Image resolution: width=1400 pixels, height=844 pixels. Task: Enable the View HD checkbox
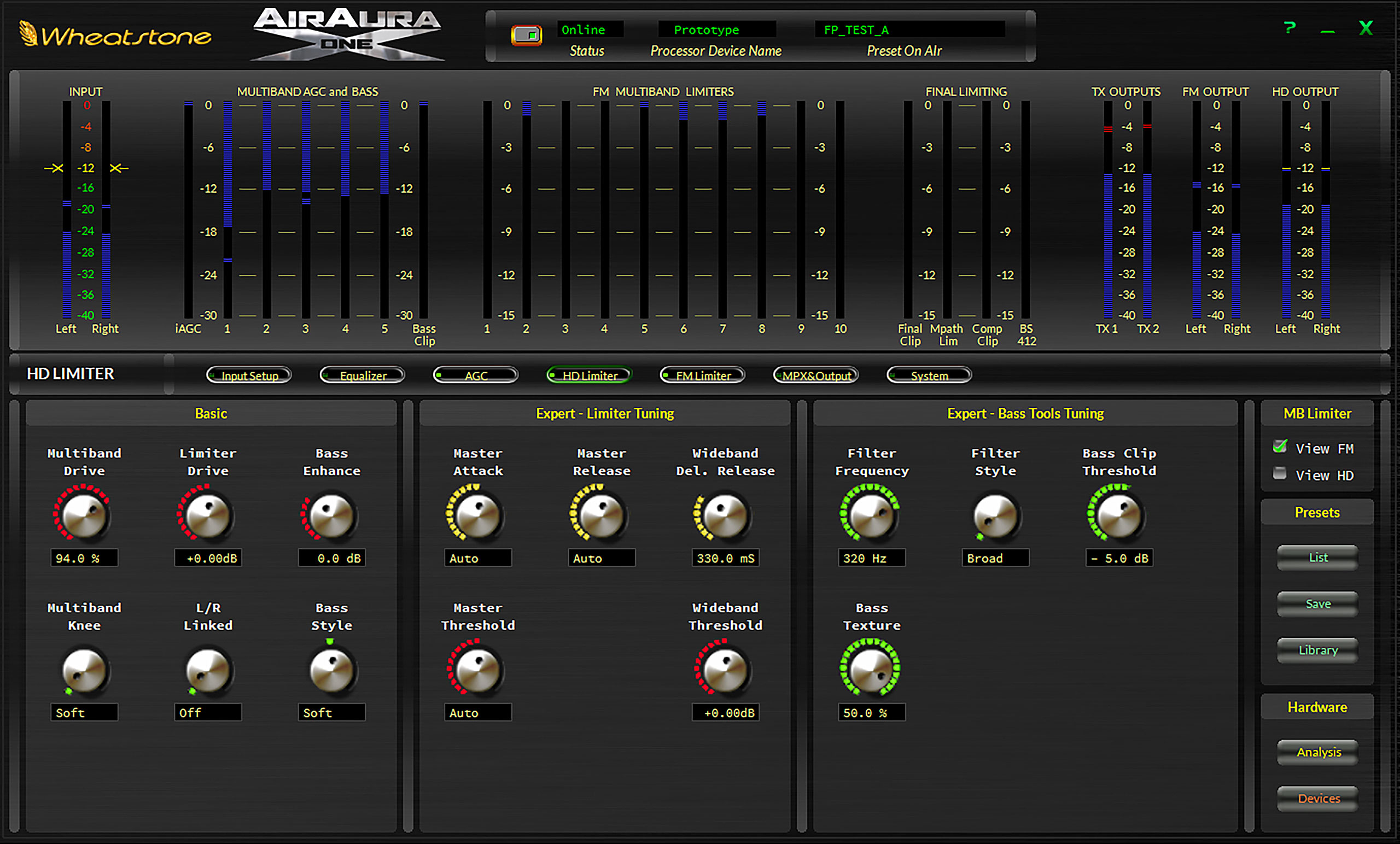(1280, 474)
